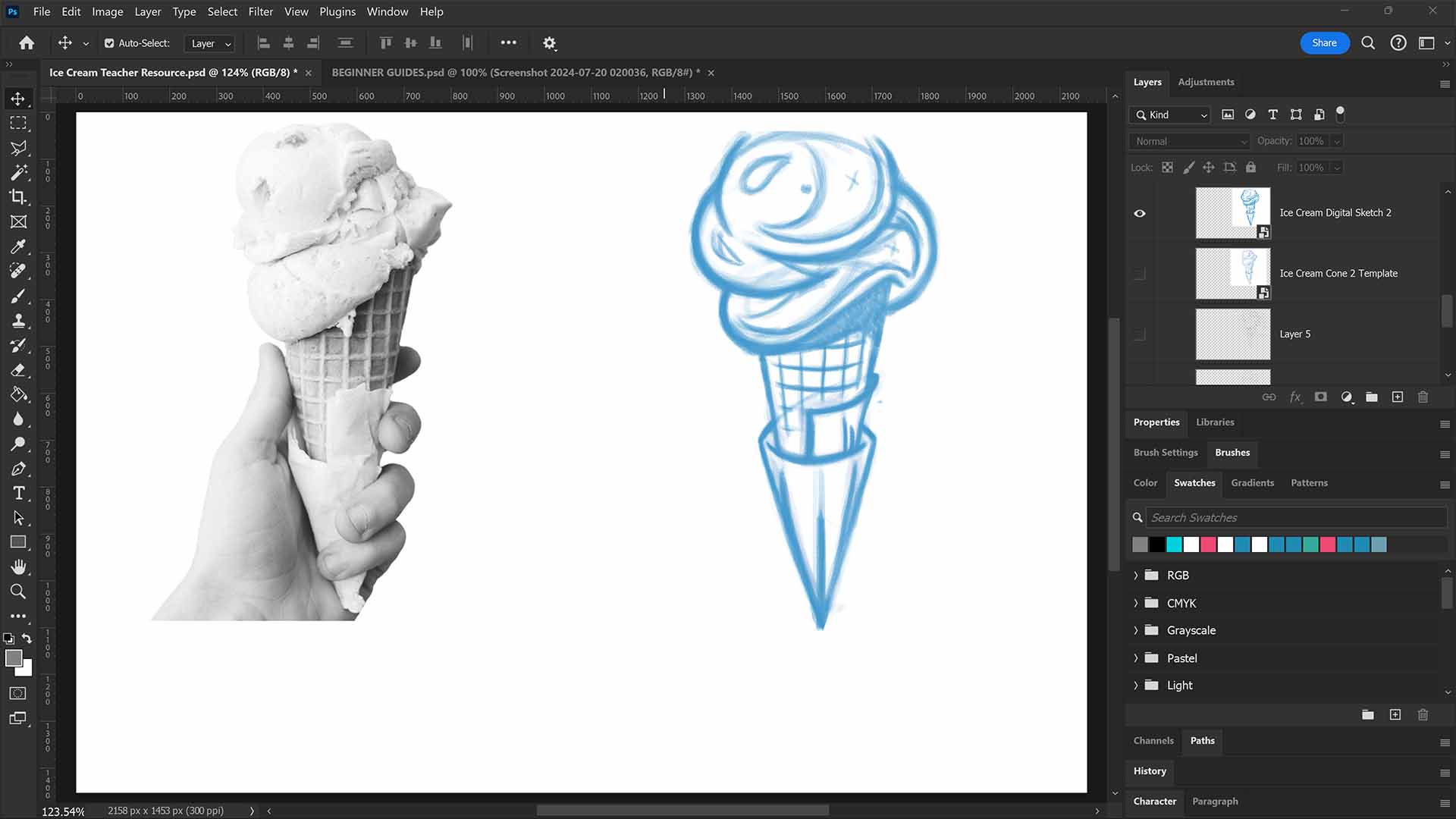Select the Eyedropper tool
The height and width of the screenshot is (819, 1456).
tap(18, 246)
